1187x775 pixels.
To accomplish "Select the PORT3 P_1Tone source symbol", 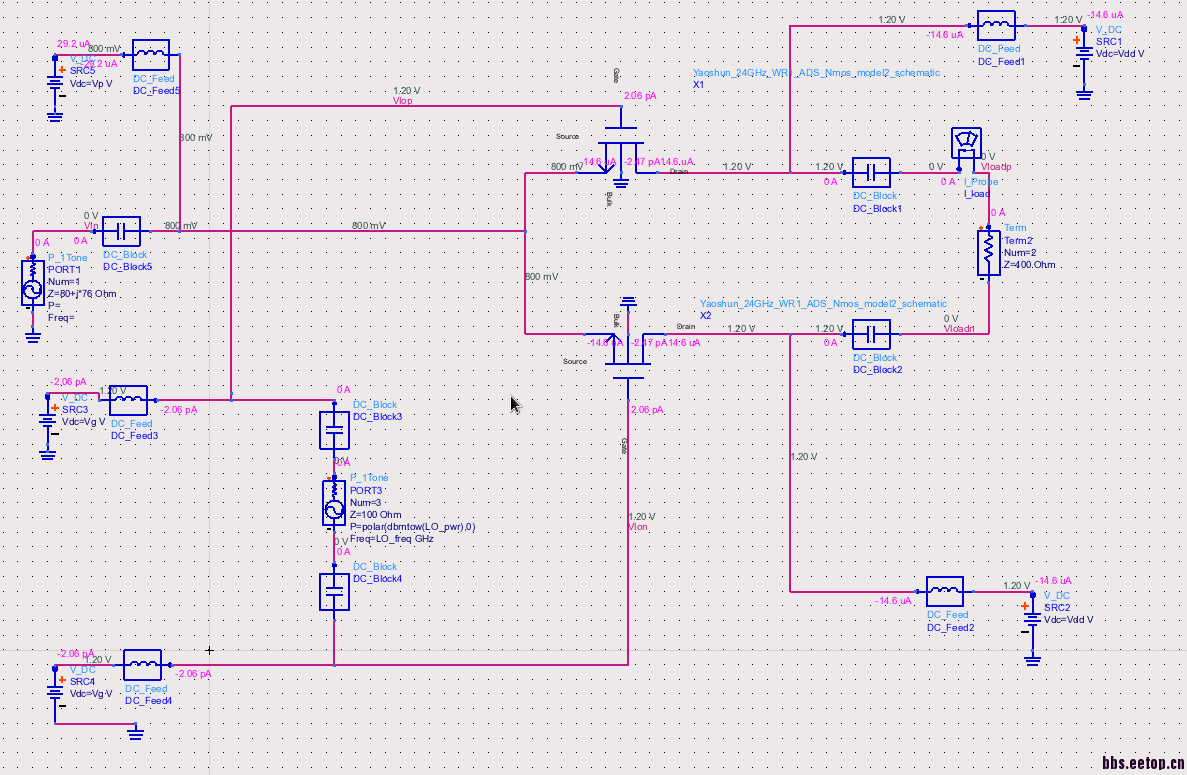I will 334,502.
